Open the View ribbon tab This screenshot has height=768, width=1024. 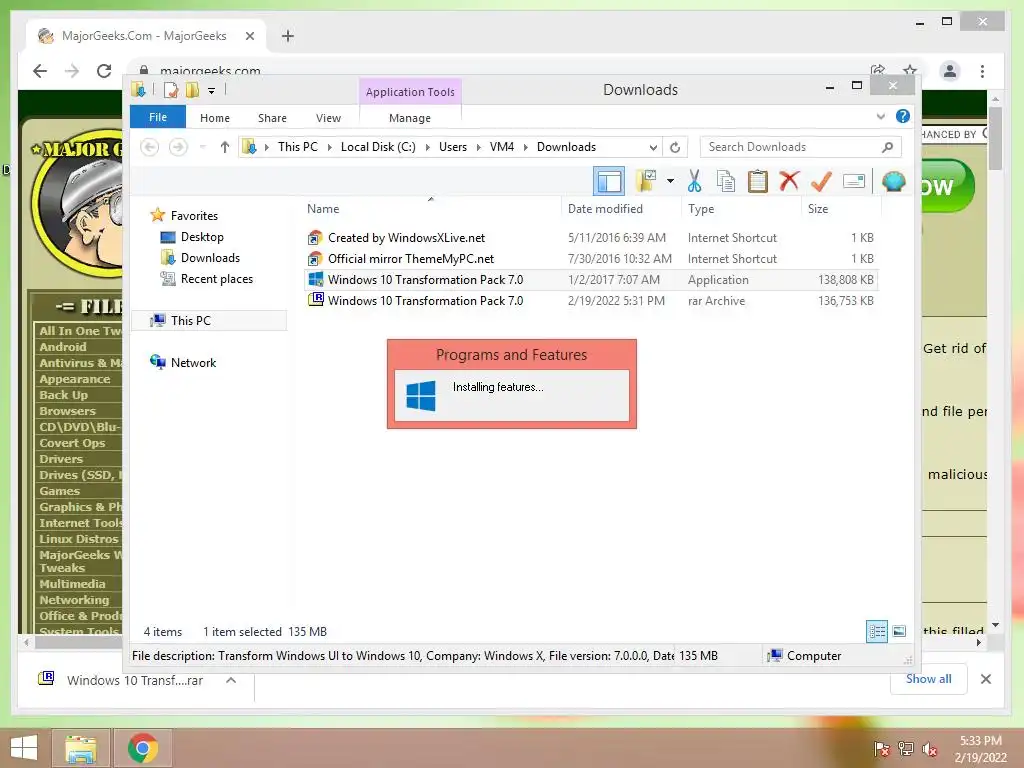(x=328, y=118)
